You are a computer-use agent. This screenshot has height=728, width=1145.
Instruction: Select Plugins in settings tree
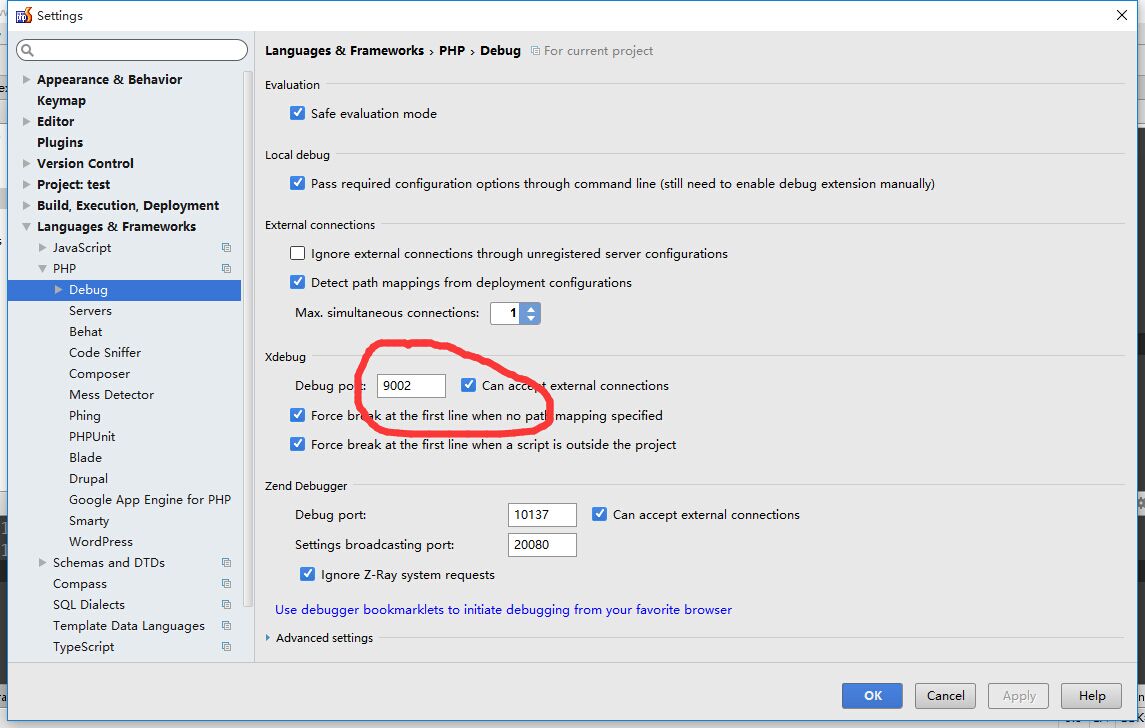60,142
